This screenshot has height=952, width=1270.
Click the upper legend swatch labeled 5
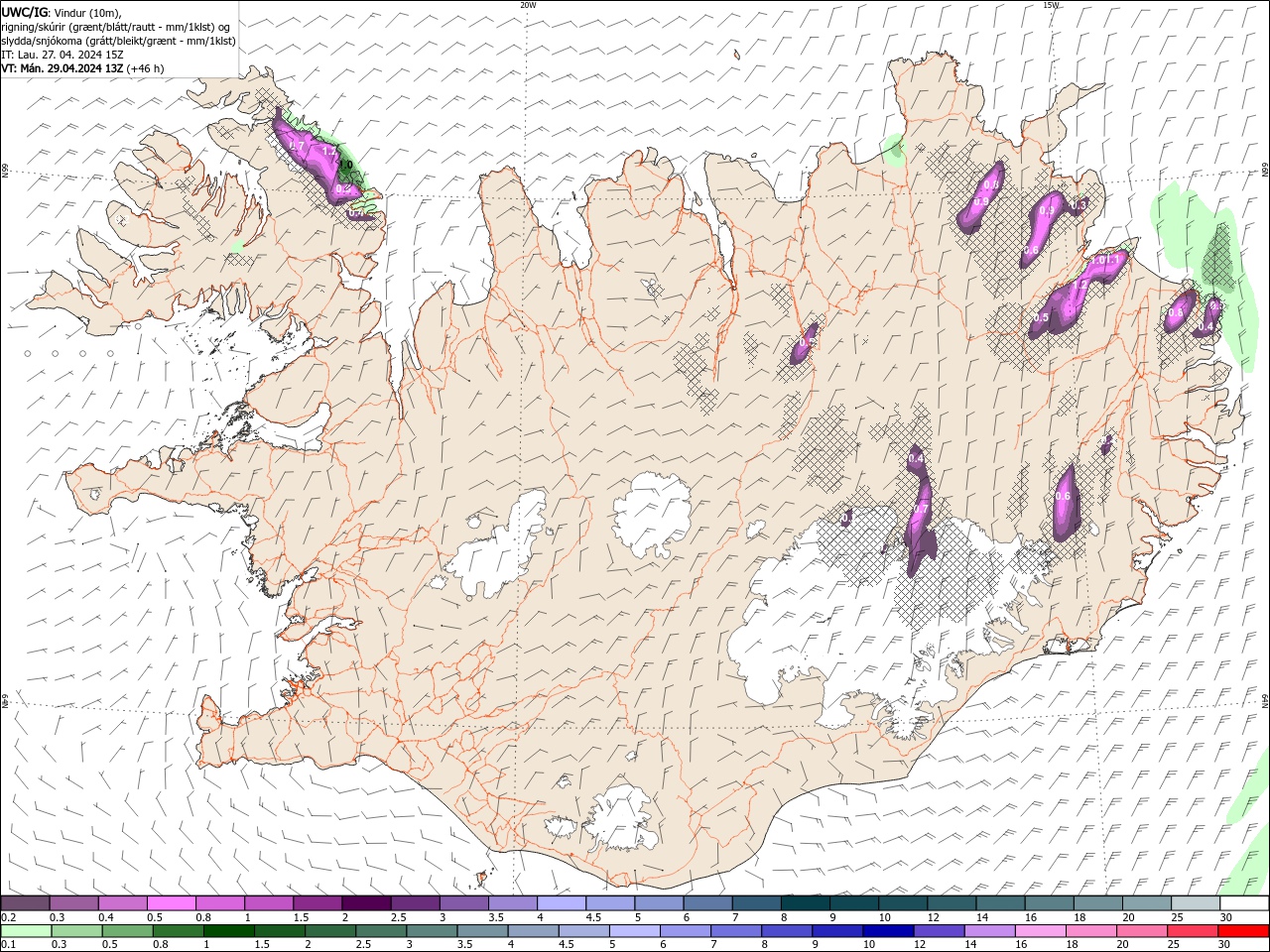(658, 903)
